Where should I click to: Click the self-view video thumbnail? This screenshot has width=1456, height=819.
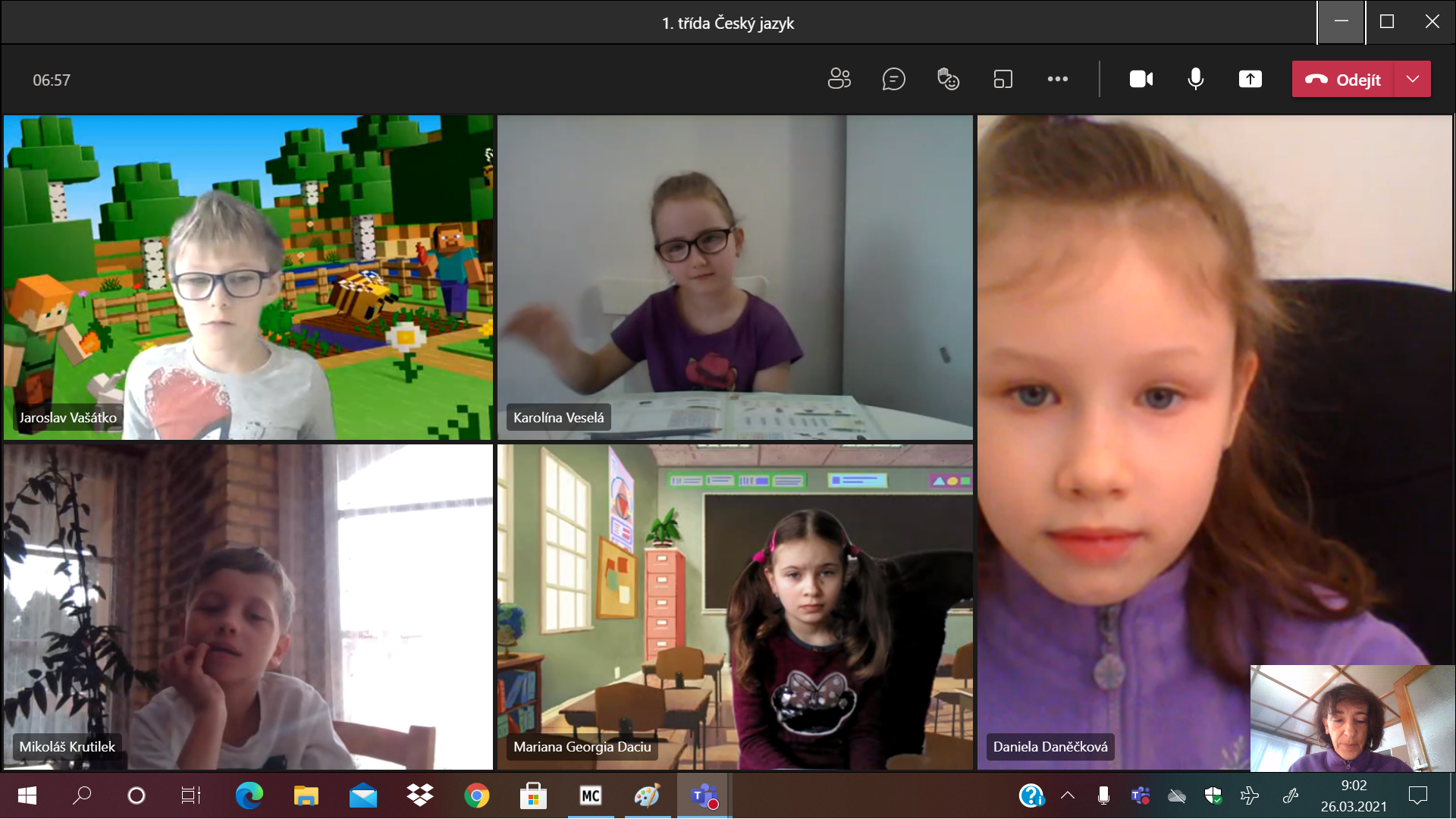(x=1351, y=717)
